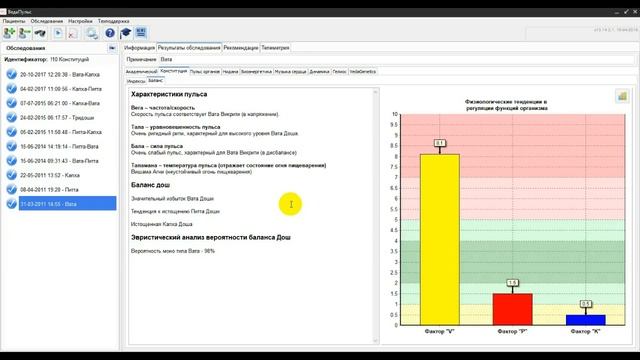Click the Баланс дош heading

(150, 185)
